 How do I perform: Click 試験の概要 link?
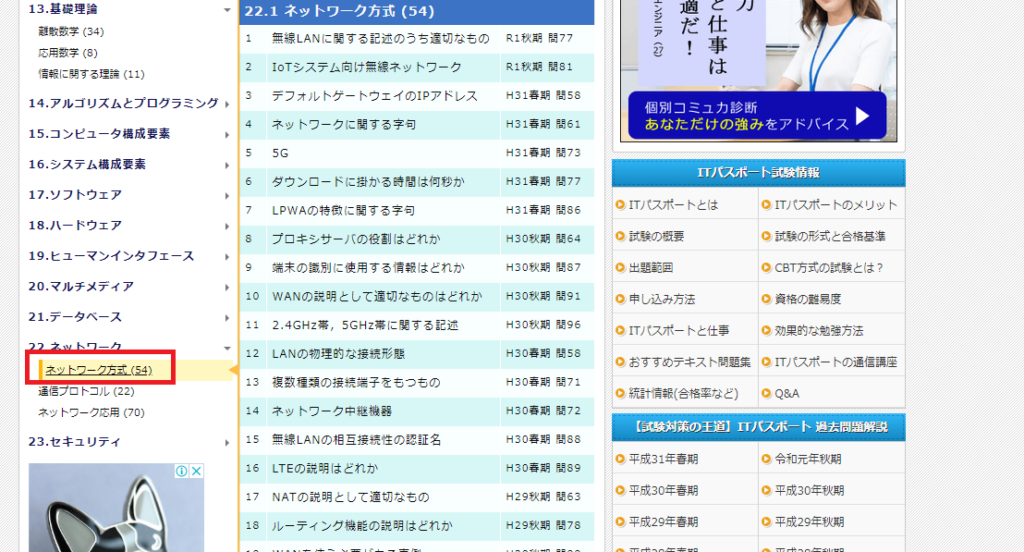(x=656, y=236)
